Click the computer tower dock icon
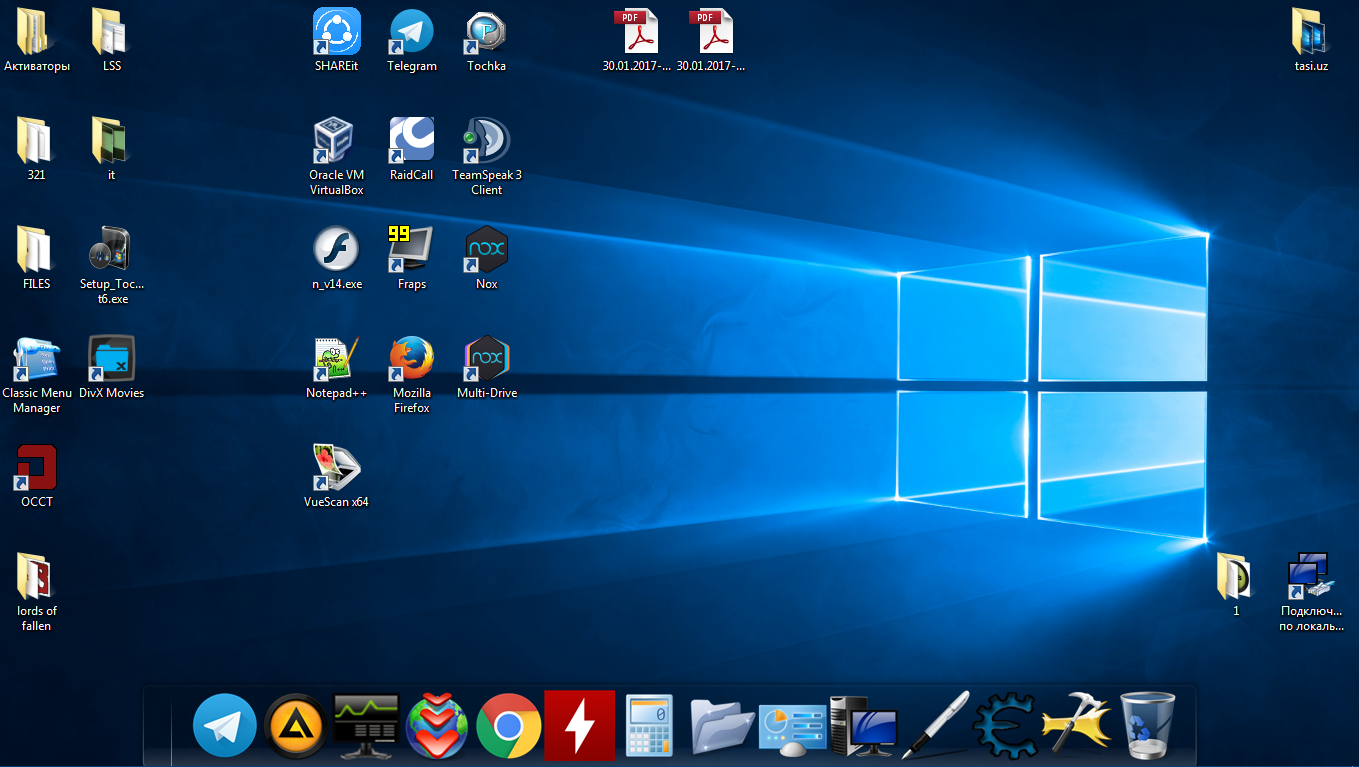1359x767 pixels. [x=863, y=727]
